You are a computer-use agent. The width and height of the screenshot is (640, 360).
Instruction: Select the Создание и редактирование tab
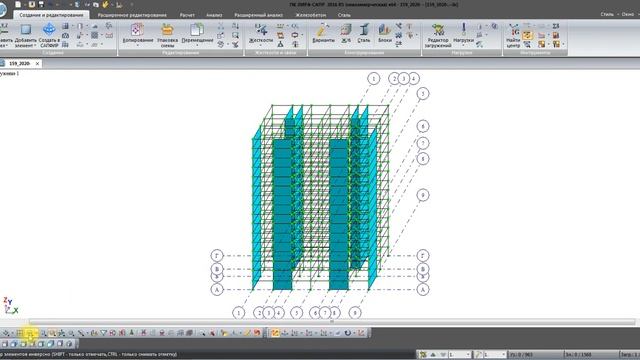51,15
